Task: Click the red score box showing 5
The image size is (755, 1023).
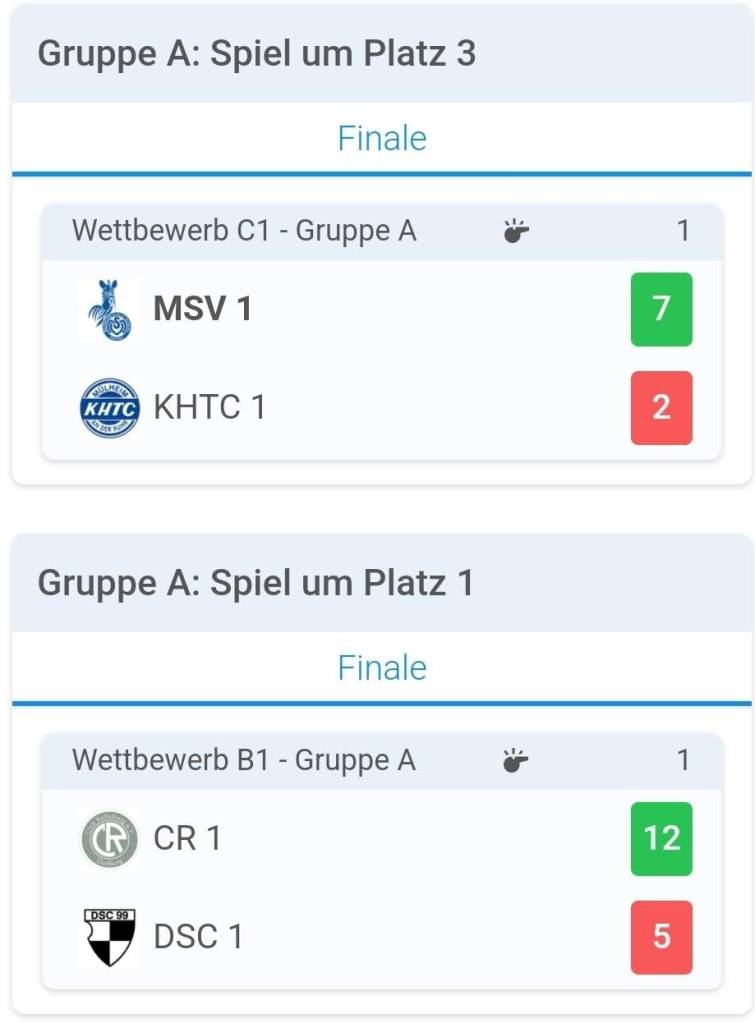Action: pyautogui.click(x=661, y=937)
